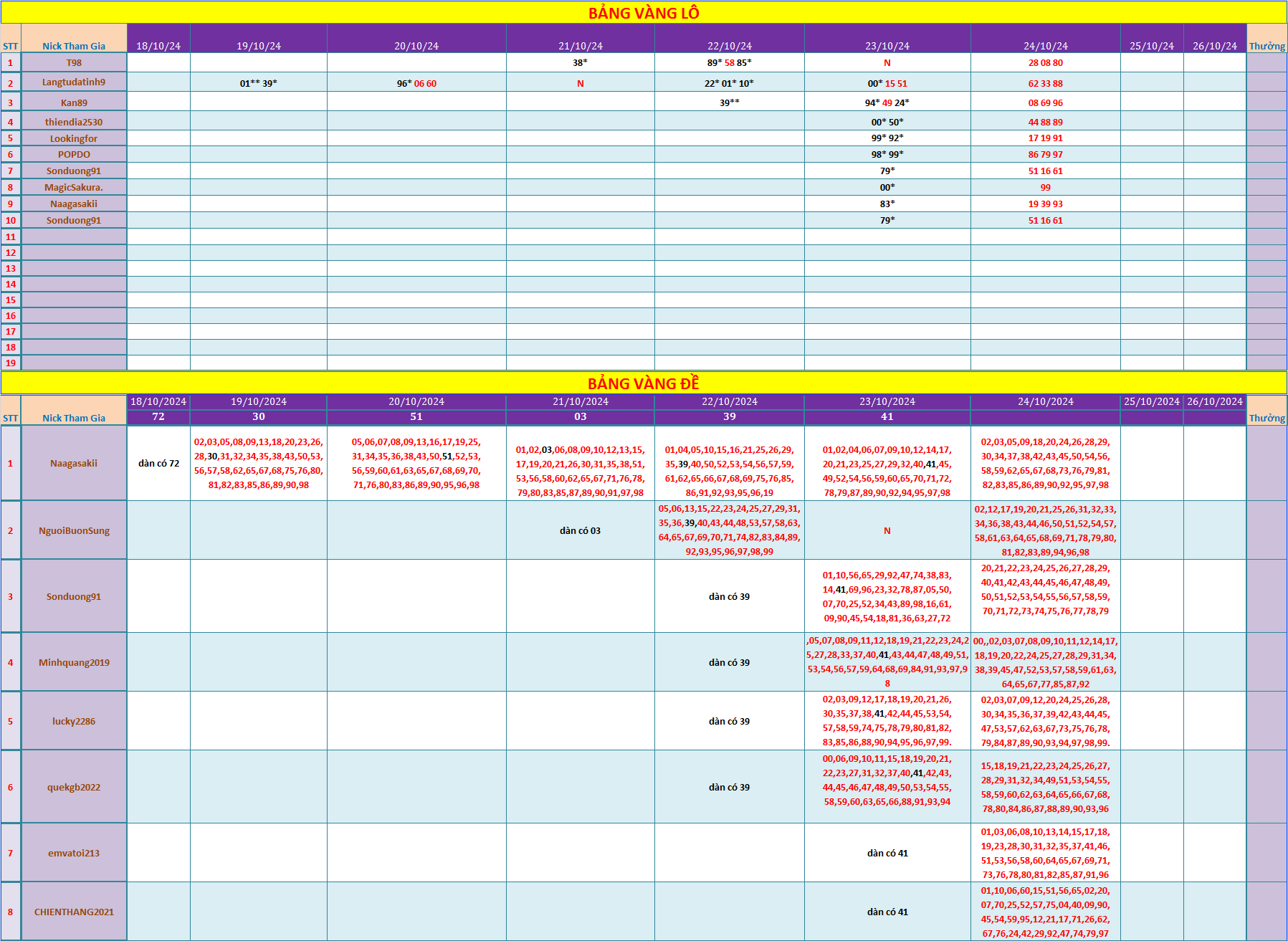1288x941 pixels.
Task: Click the CHIENTHANG2021 participant cell
Action: (74, 912)
